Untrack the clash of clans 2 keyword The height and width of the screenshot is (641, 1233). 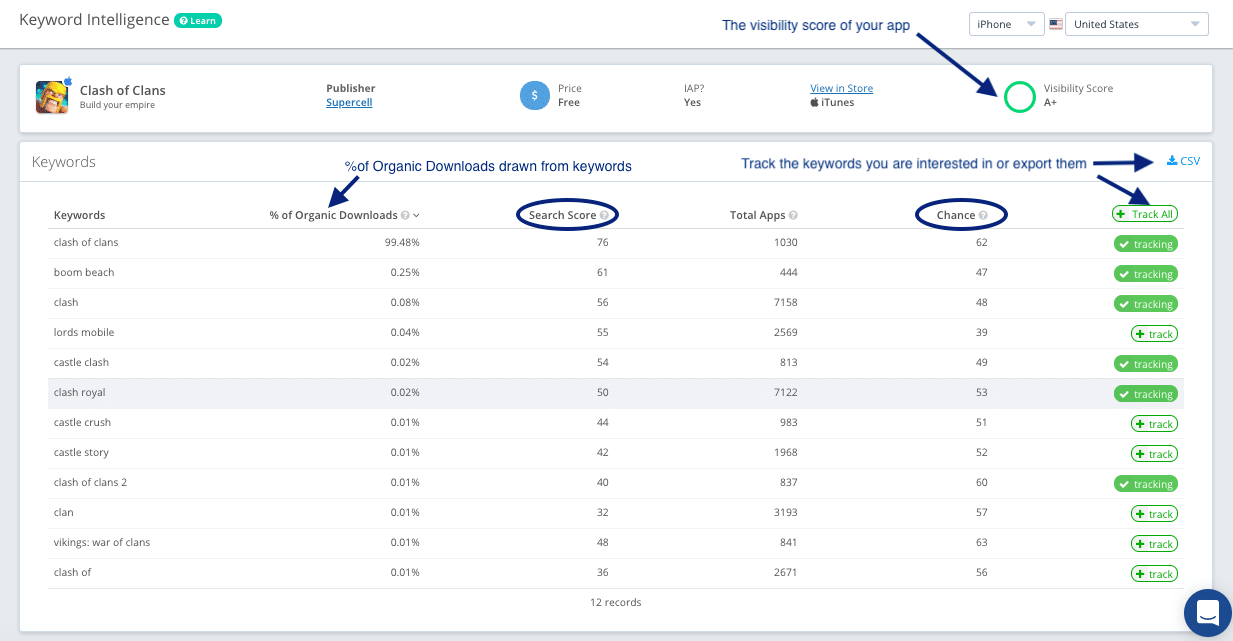[x=1146, y=484]
